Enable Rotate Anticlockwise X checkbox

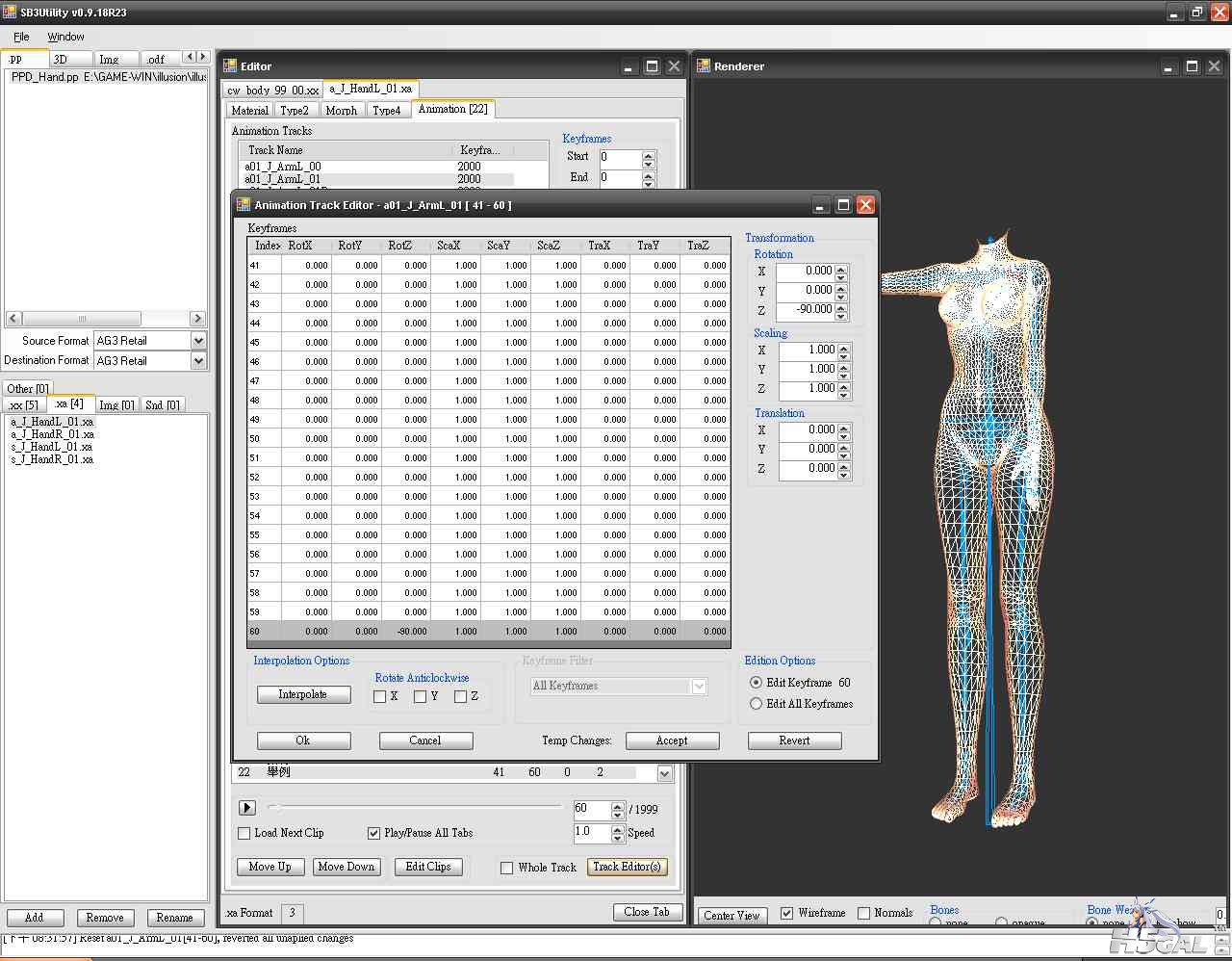pos(379,696)
